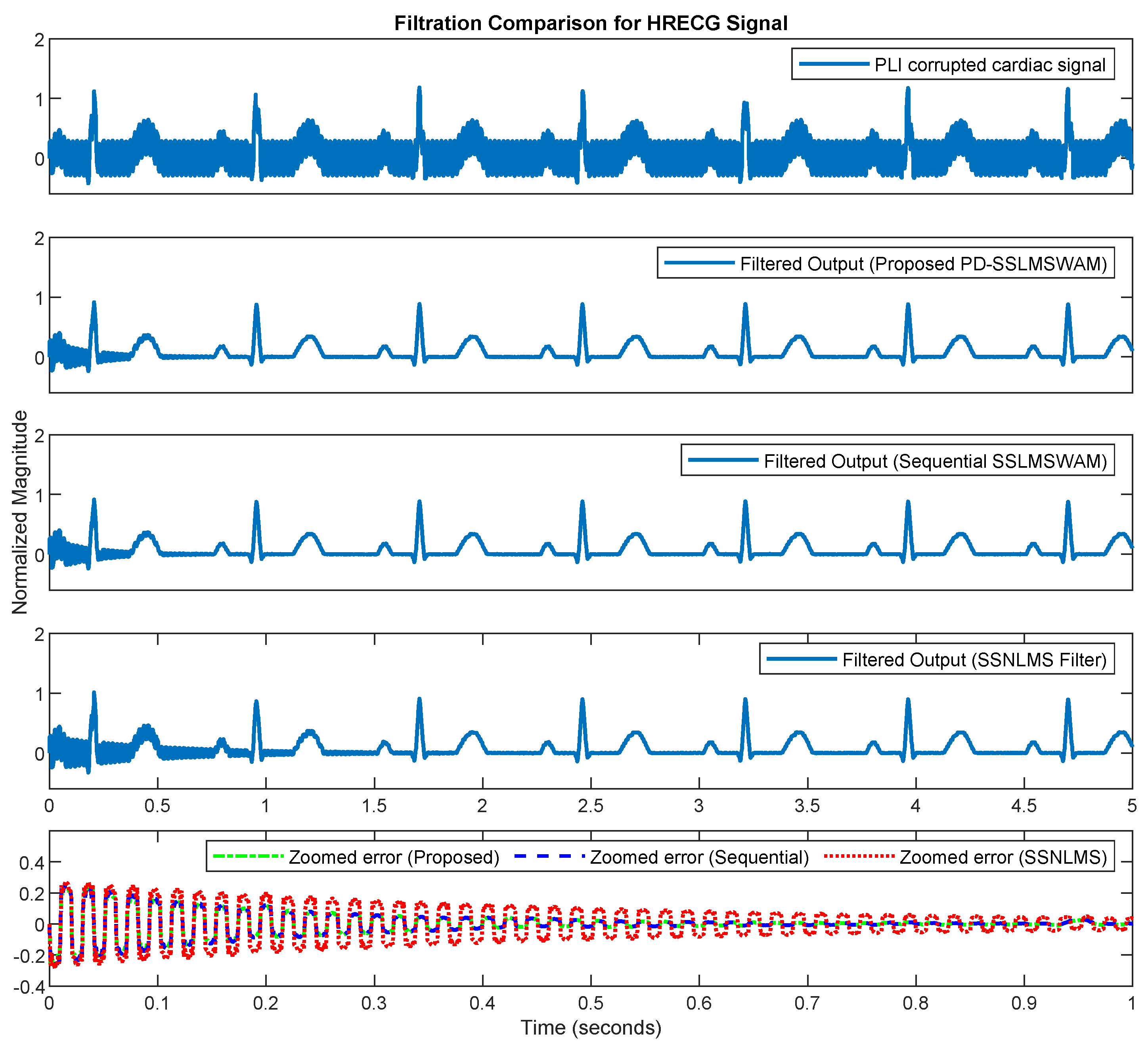Click the 'Filtered Output (SSNLMS Filter)' legend label
The width and height of the screenshot is (1148, 1052).
coord(974,659)
